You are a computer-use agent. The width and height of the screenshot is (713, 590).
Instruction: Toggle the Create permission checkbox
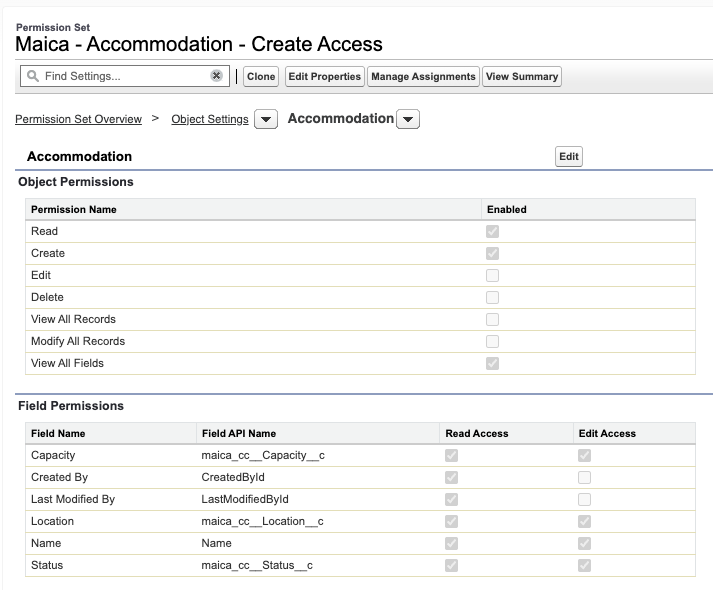pos(492,254)
